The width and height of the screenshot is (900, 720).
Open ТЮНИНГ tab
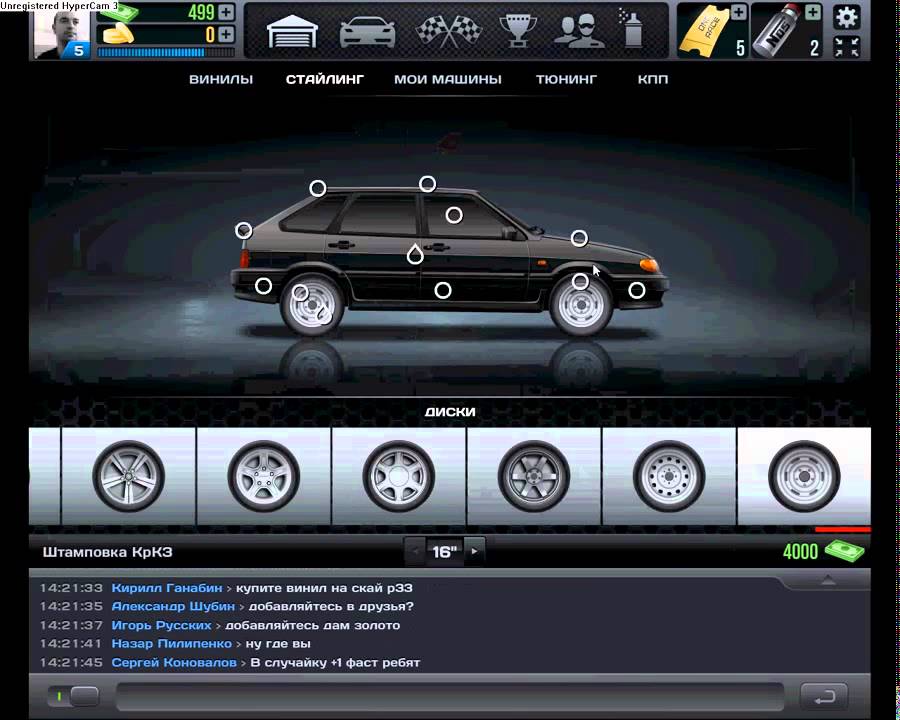(x=567, y=79)
